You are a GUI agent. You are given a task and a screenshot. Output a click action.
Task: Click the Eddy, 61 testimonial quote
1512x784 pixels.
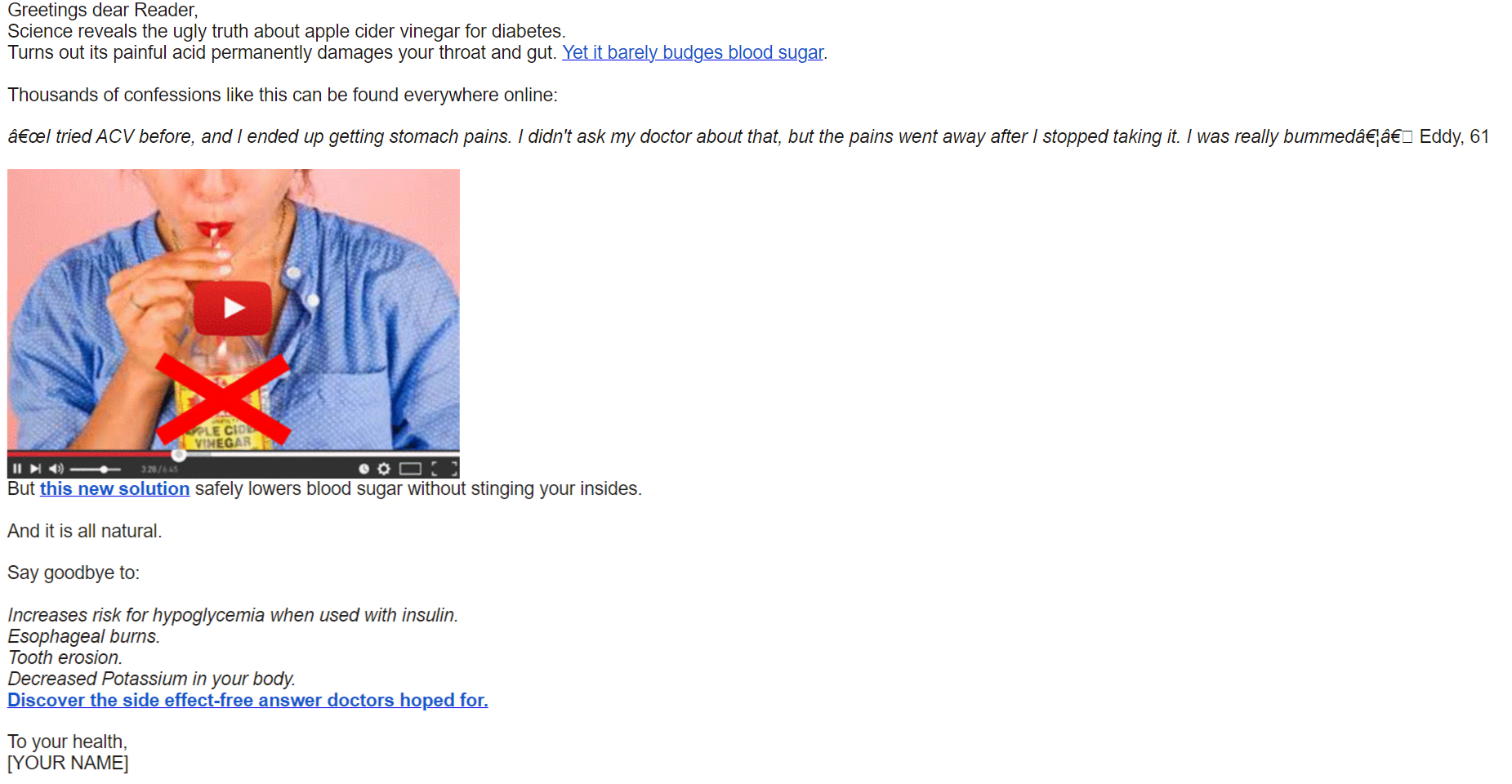[748, 136]
